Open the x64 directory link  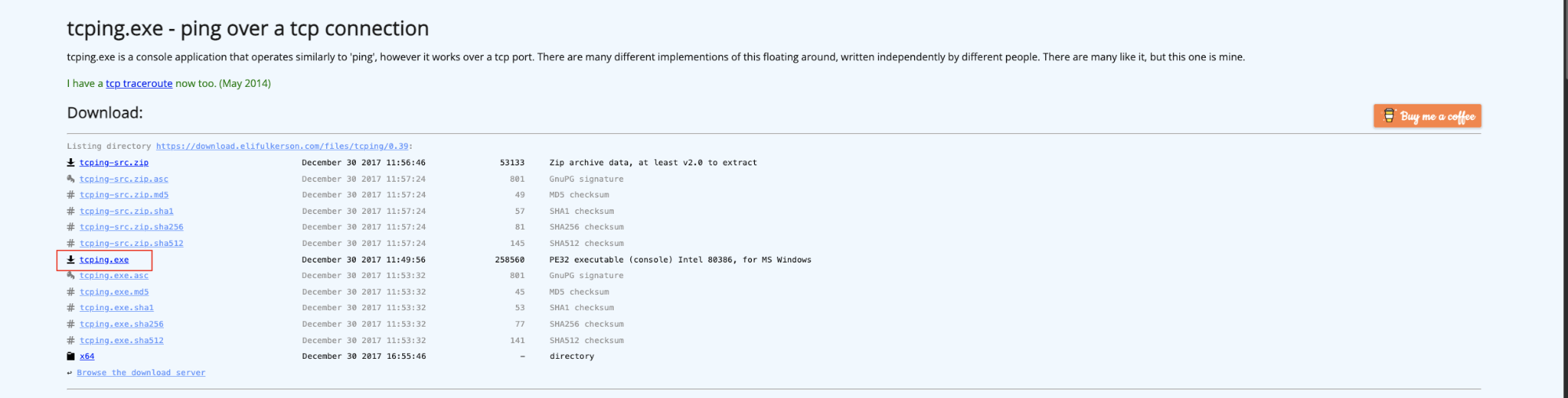(x=86, y=356)
